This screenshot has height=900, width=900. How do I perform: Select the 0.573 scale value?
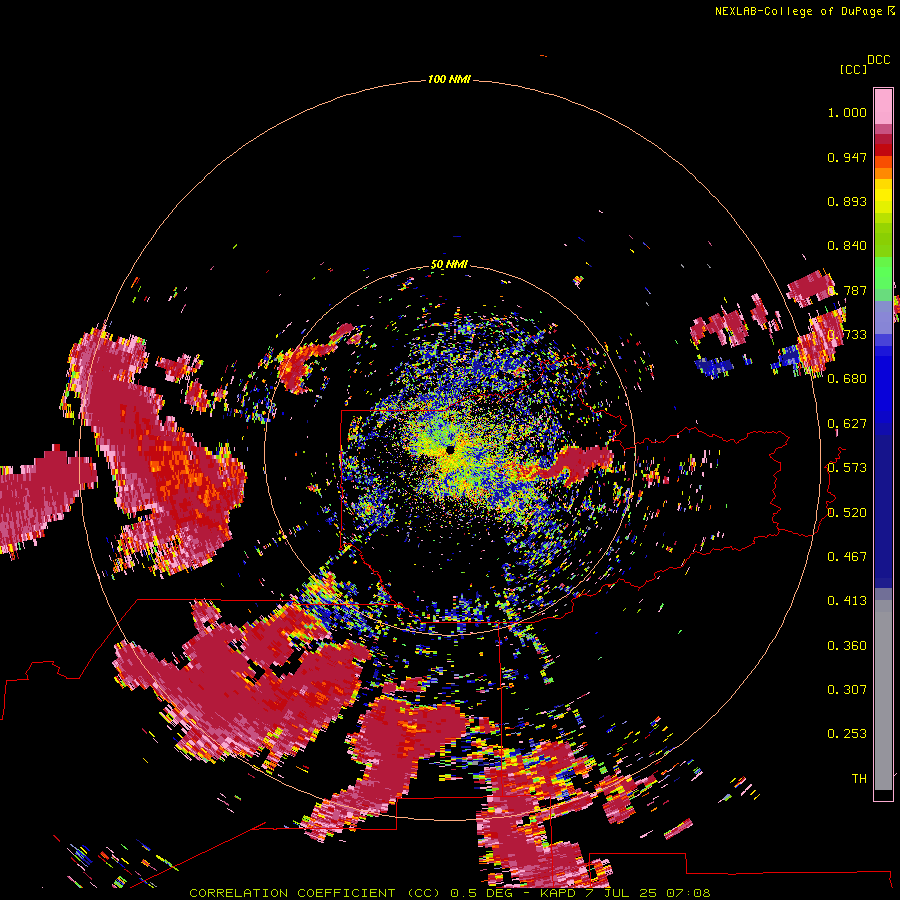tap(847, 468)
